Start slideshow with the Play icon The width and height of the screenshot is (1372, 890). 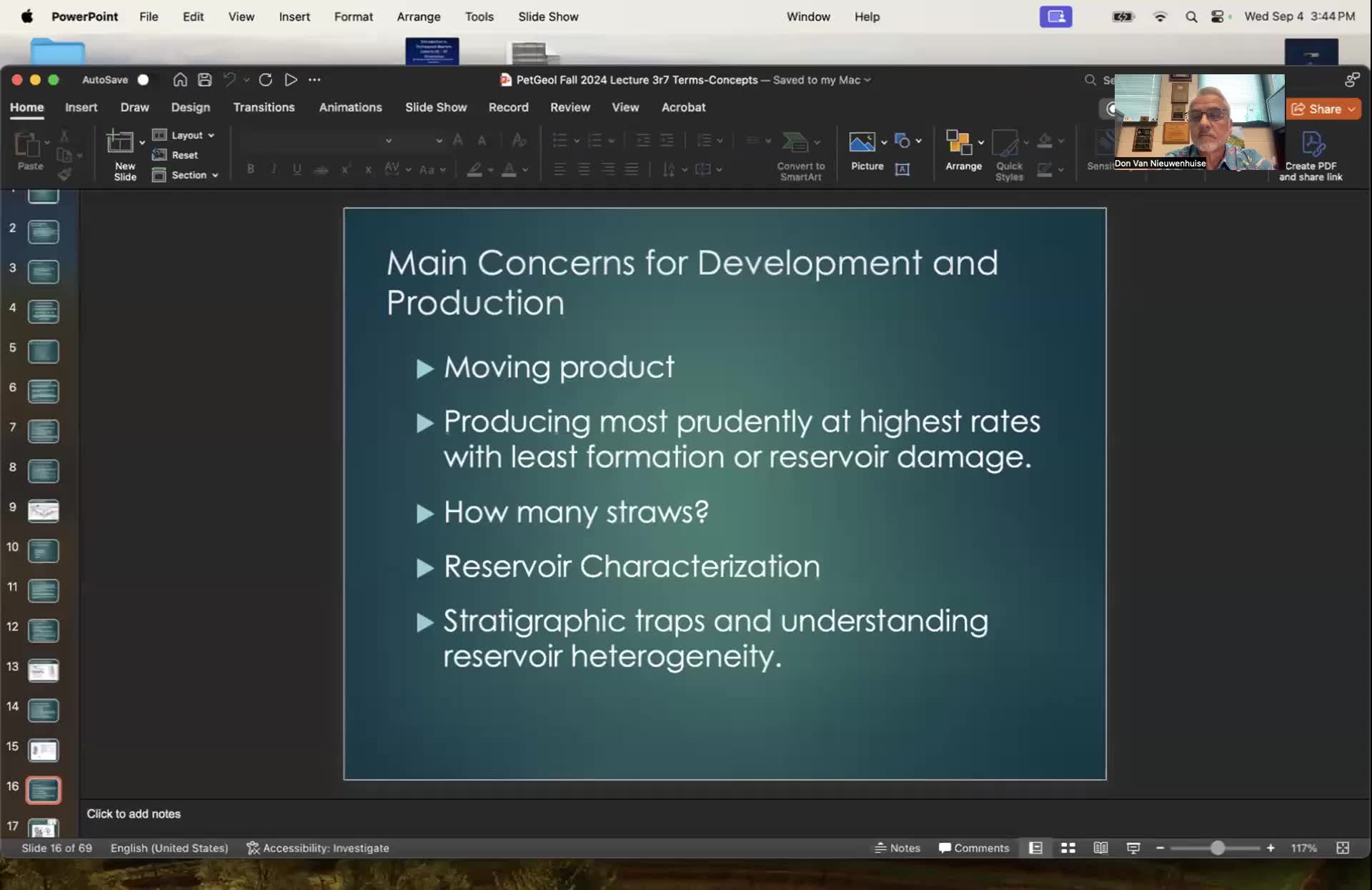click(290, 80)
